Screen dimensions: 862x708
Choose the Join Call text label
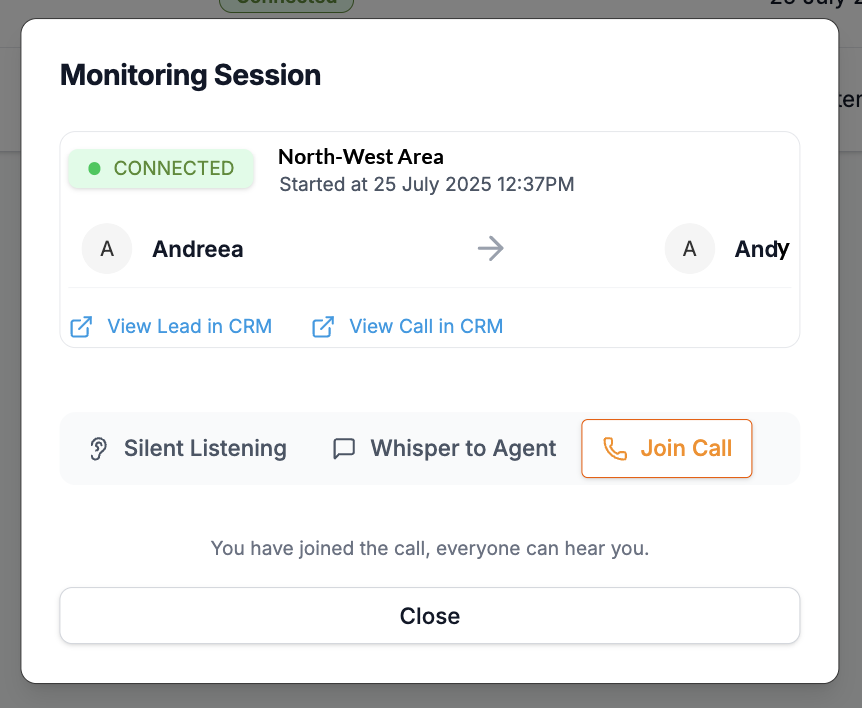686,449
